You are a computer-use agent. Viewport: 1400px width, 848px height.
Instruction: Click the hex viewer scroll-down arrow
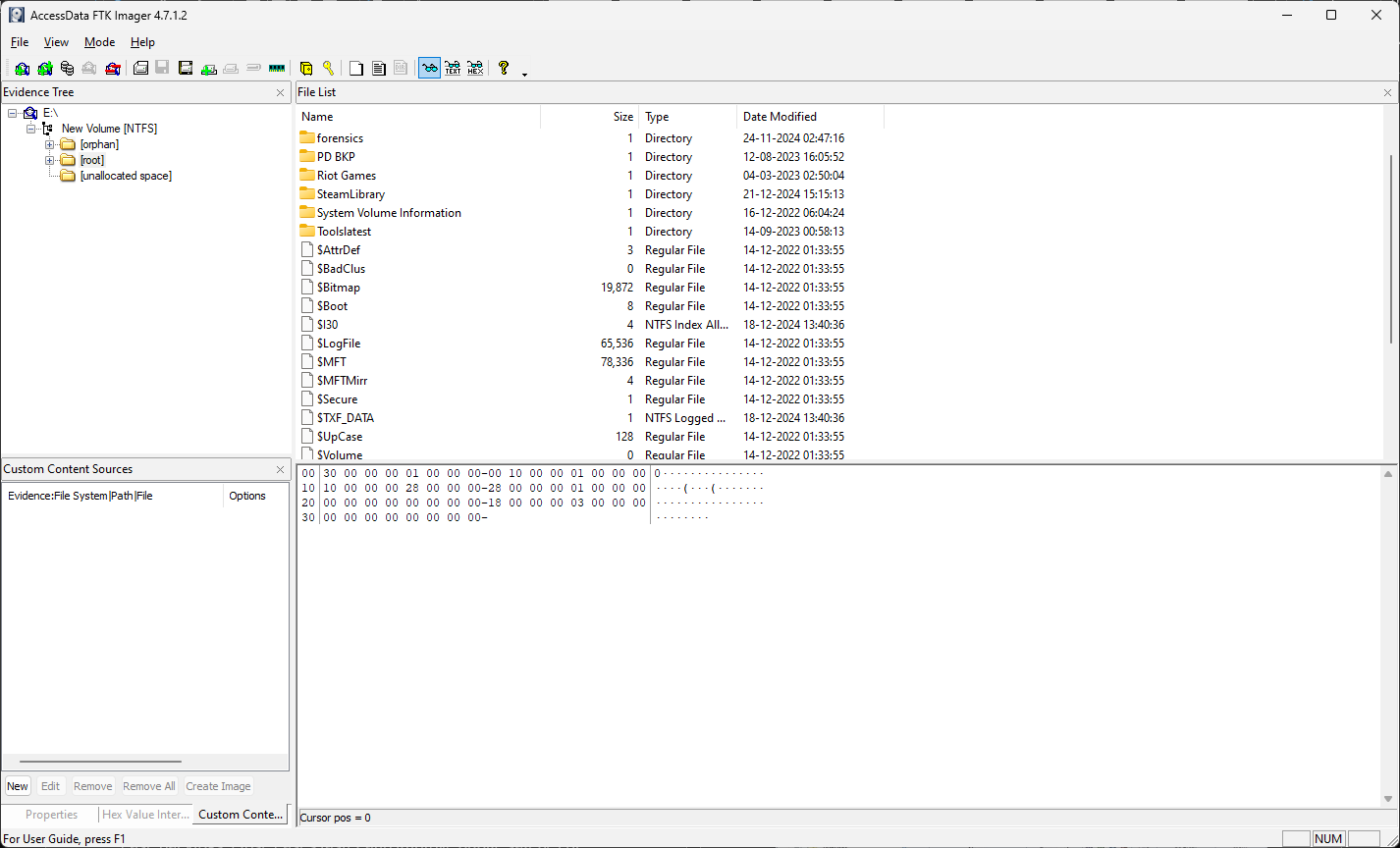1390,800
